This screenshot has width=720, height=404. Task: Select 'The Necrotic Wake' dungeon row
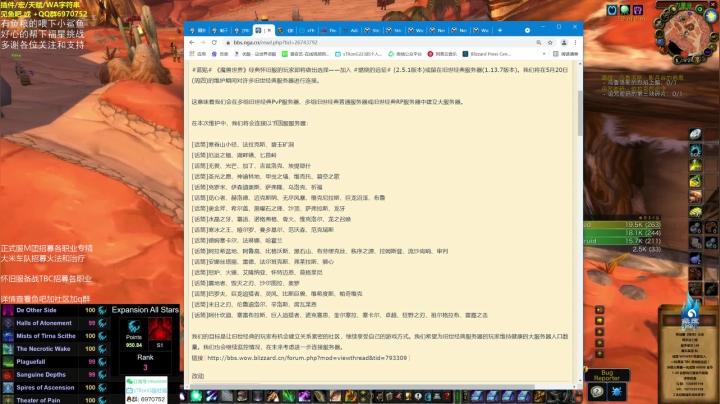click(55, 349)
